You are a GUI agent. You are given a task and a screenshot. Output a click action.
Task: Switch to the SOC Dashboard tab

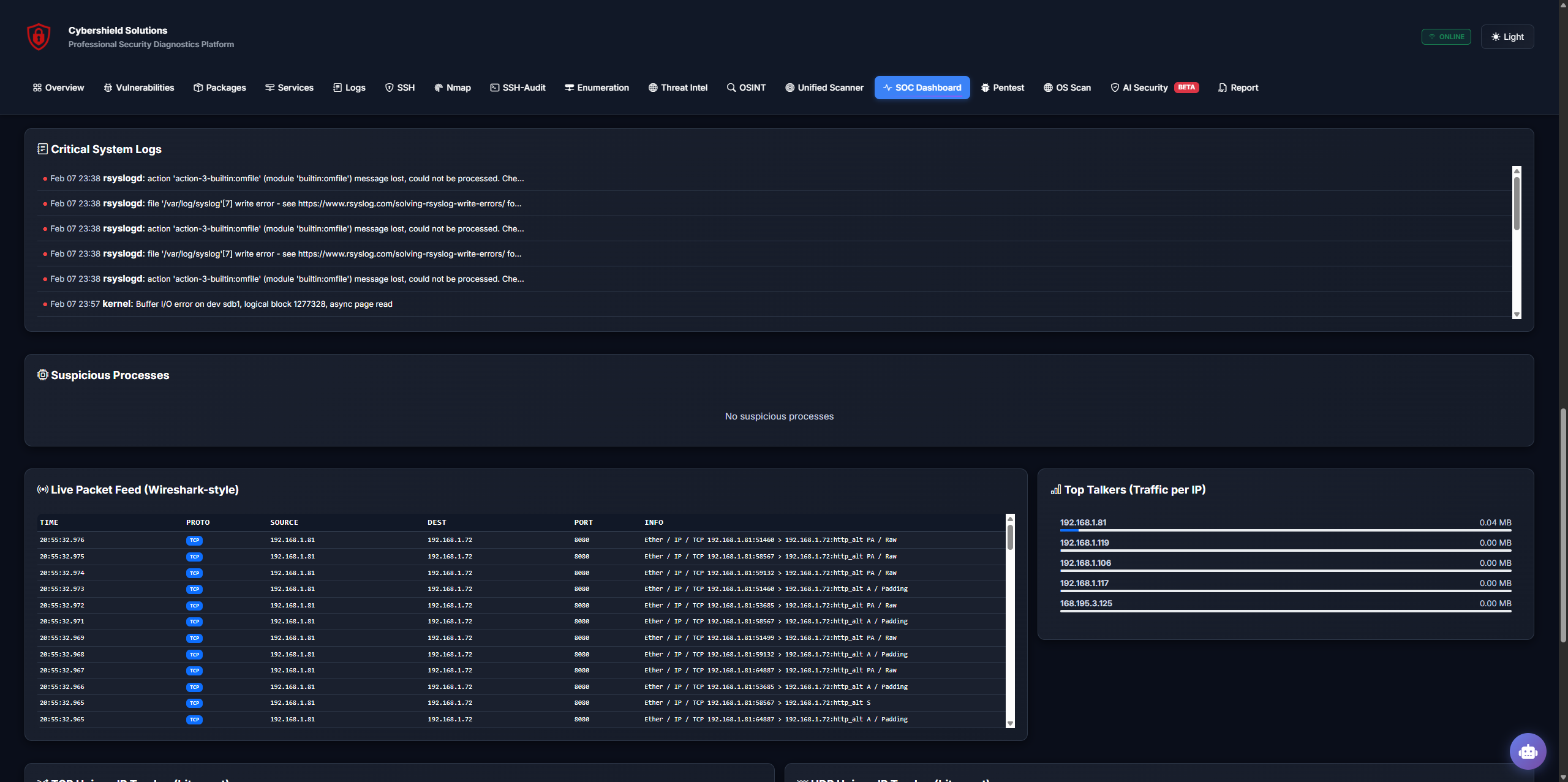[x=922, y=88]
